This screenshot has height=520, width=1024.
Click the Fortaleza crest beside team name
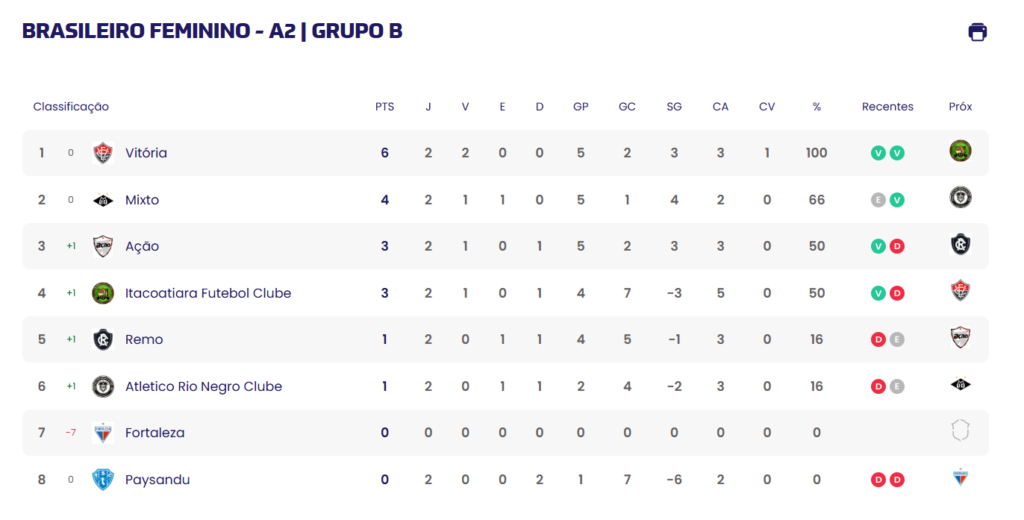pos(103,432)
